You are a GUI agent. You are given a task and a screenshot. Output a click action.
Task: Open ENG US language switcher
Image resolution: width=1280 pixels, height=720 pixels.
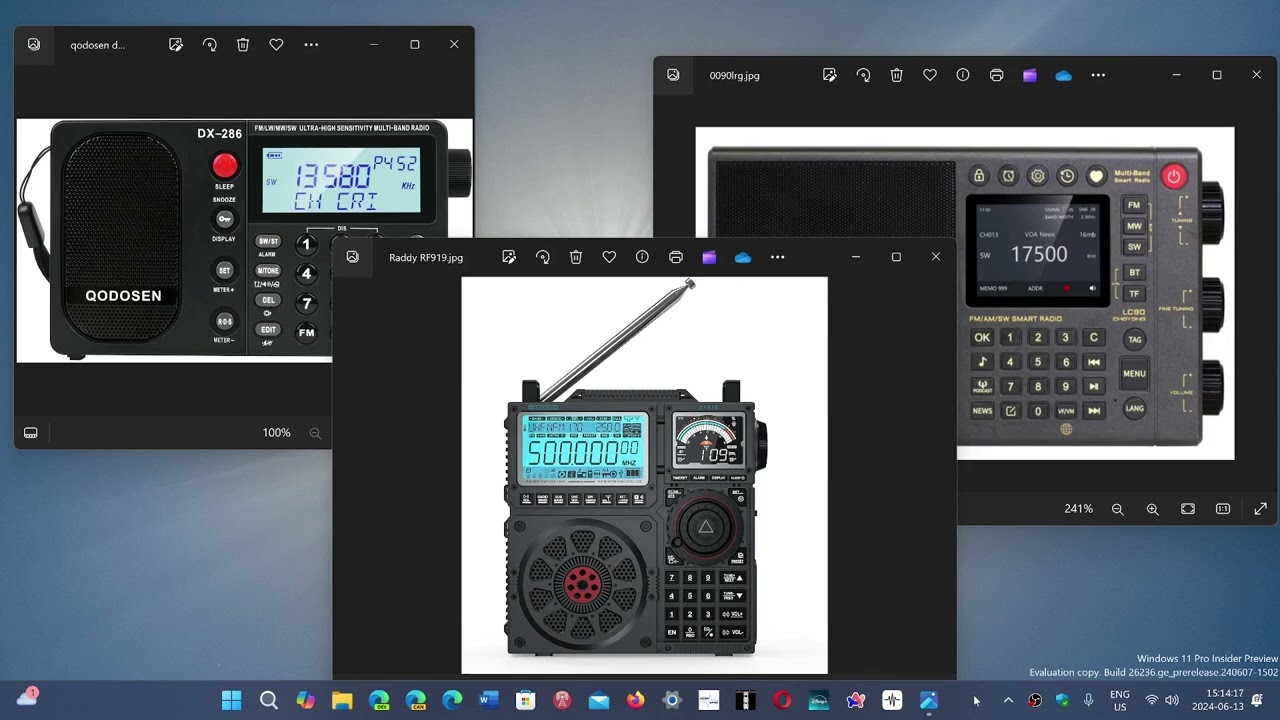coord(1120,700)
